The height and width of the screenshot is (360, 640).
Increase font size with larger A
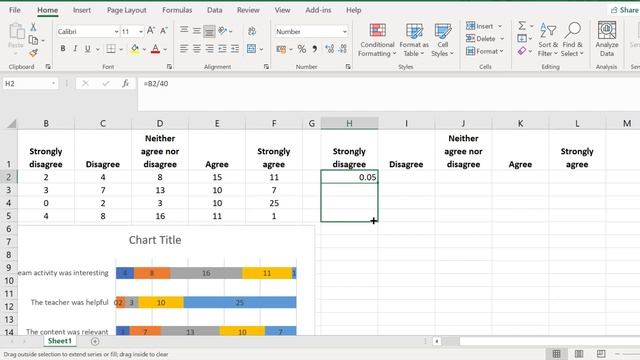tap(151, 31)
